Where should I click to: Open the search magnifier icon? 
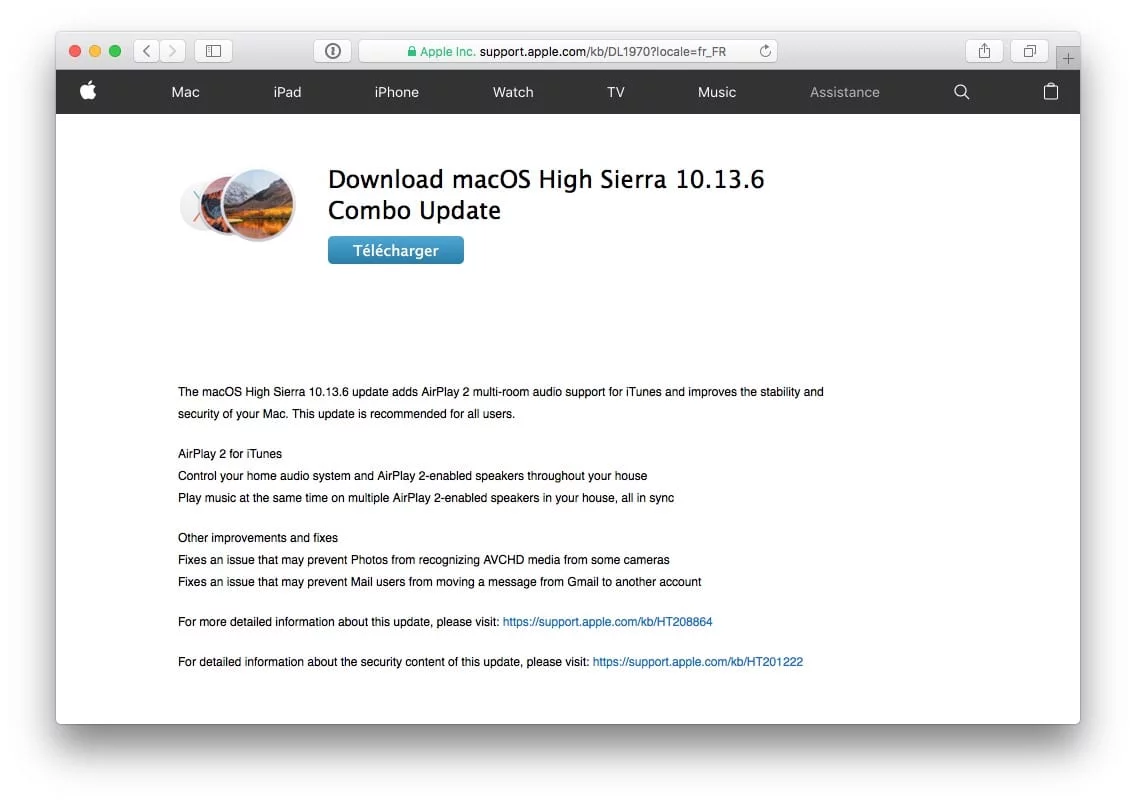[x=961, y=92]
